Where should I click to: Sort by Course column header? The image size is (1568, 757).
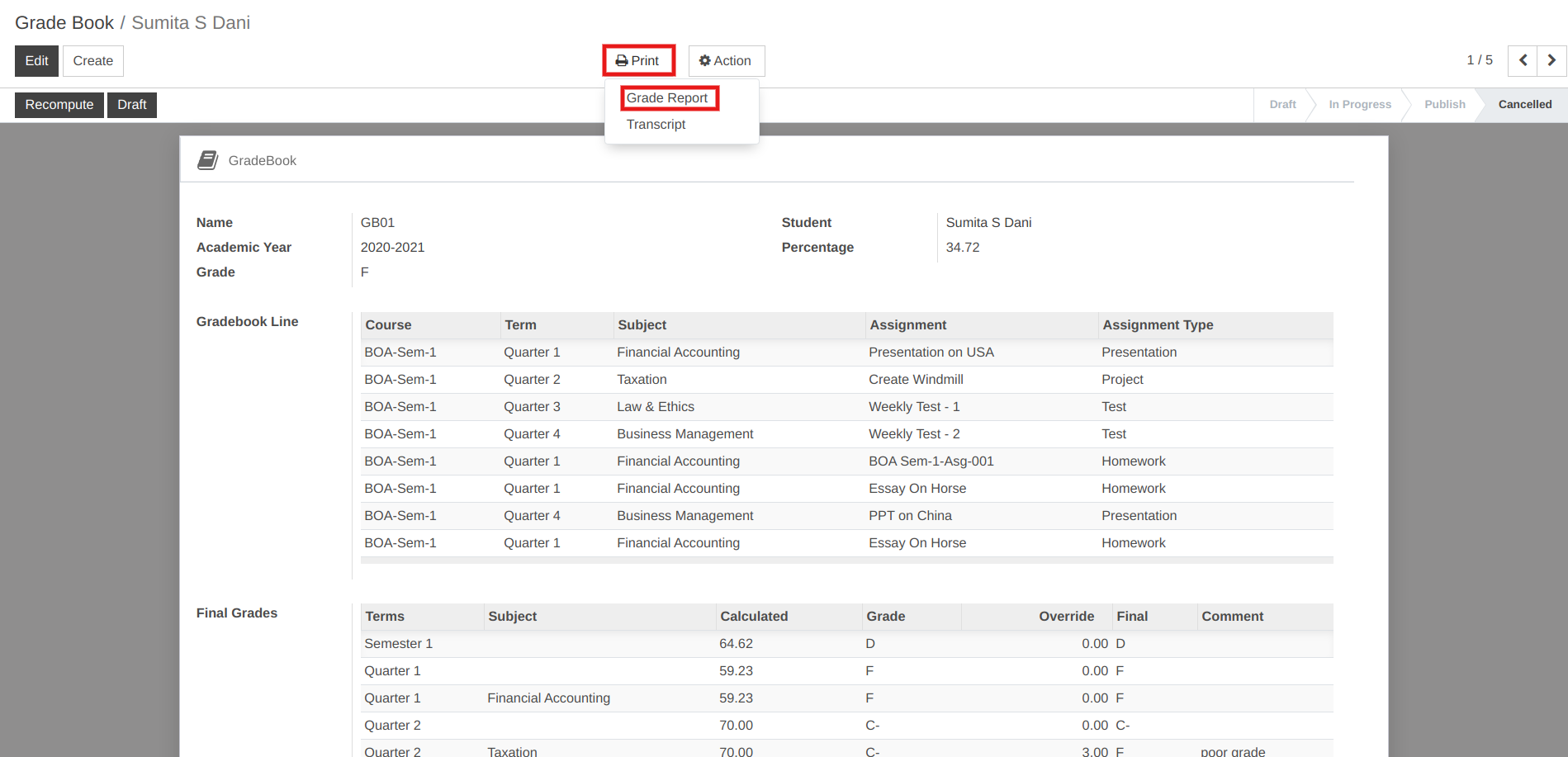point(430,325)
